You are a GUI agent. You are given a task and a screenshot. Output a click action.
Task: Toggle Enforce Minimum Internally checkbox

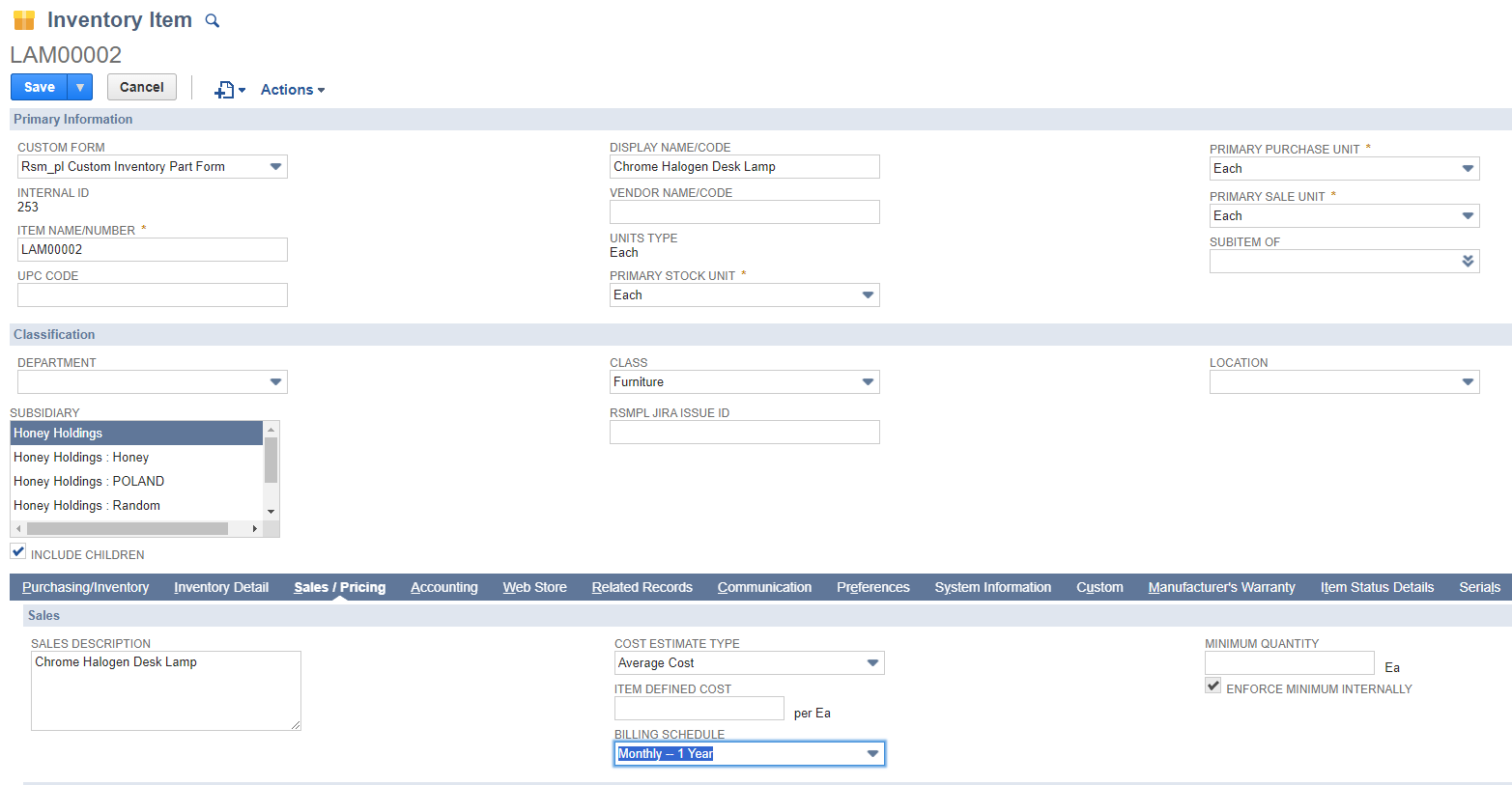click(1213, 686)
